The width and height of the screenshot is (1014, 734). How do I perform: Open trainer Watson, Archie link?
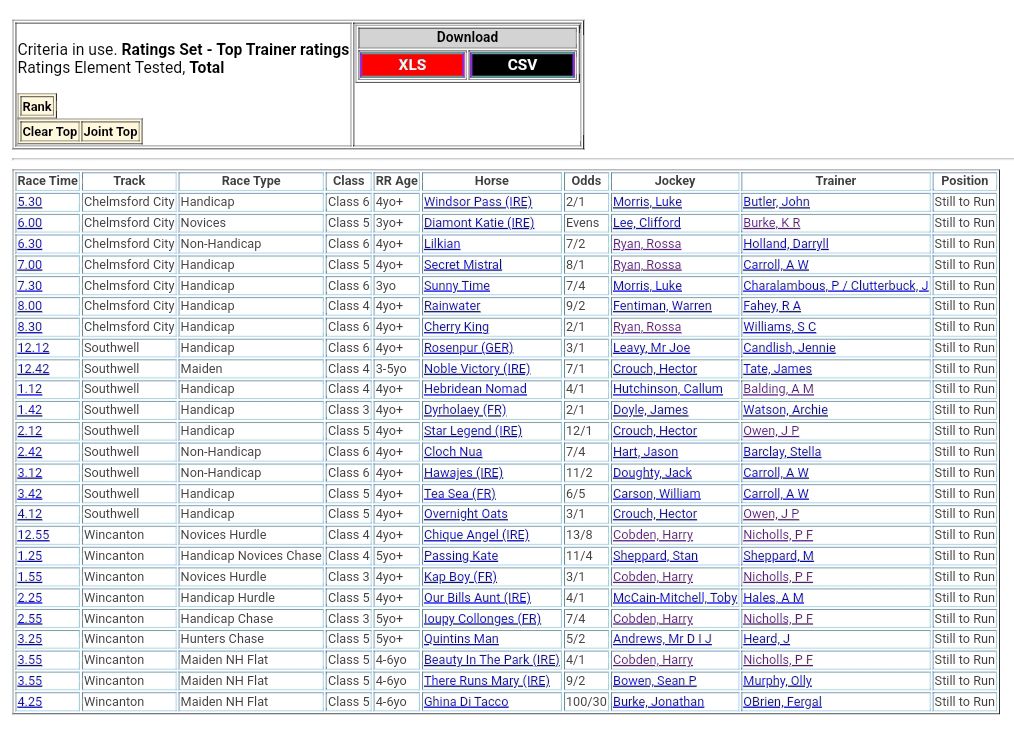coord(785,410)
